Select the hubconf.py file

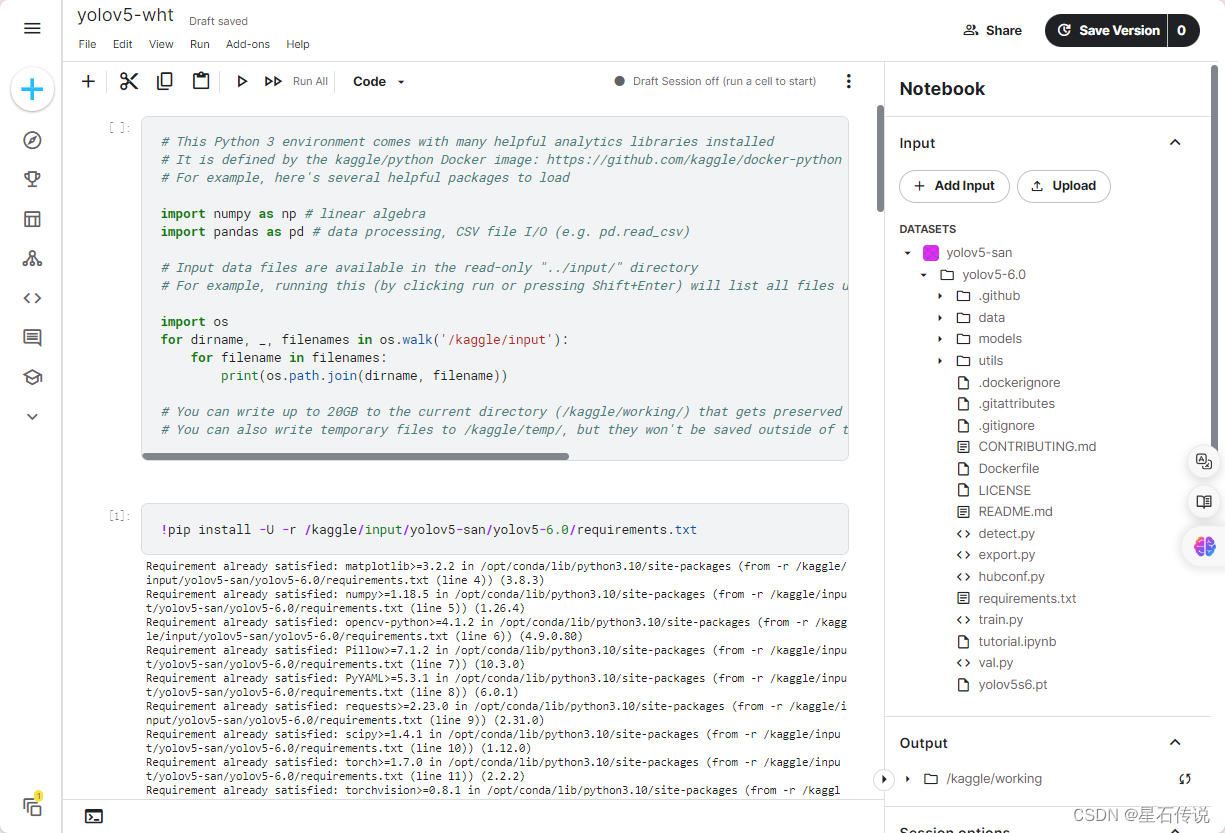(1011, 576)
